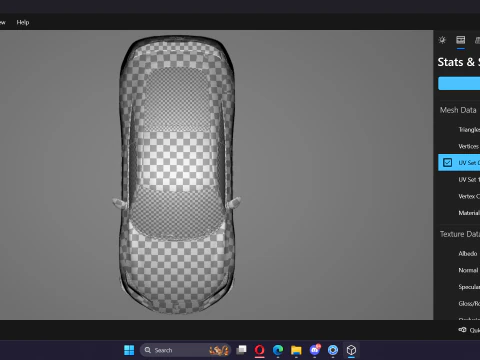480x360 pixels.
Task: Launch Opera browser from taskbar
Action: click(260, 350)
